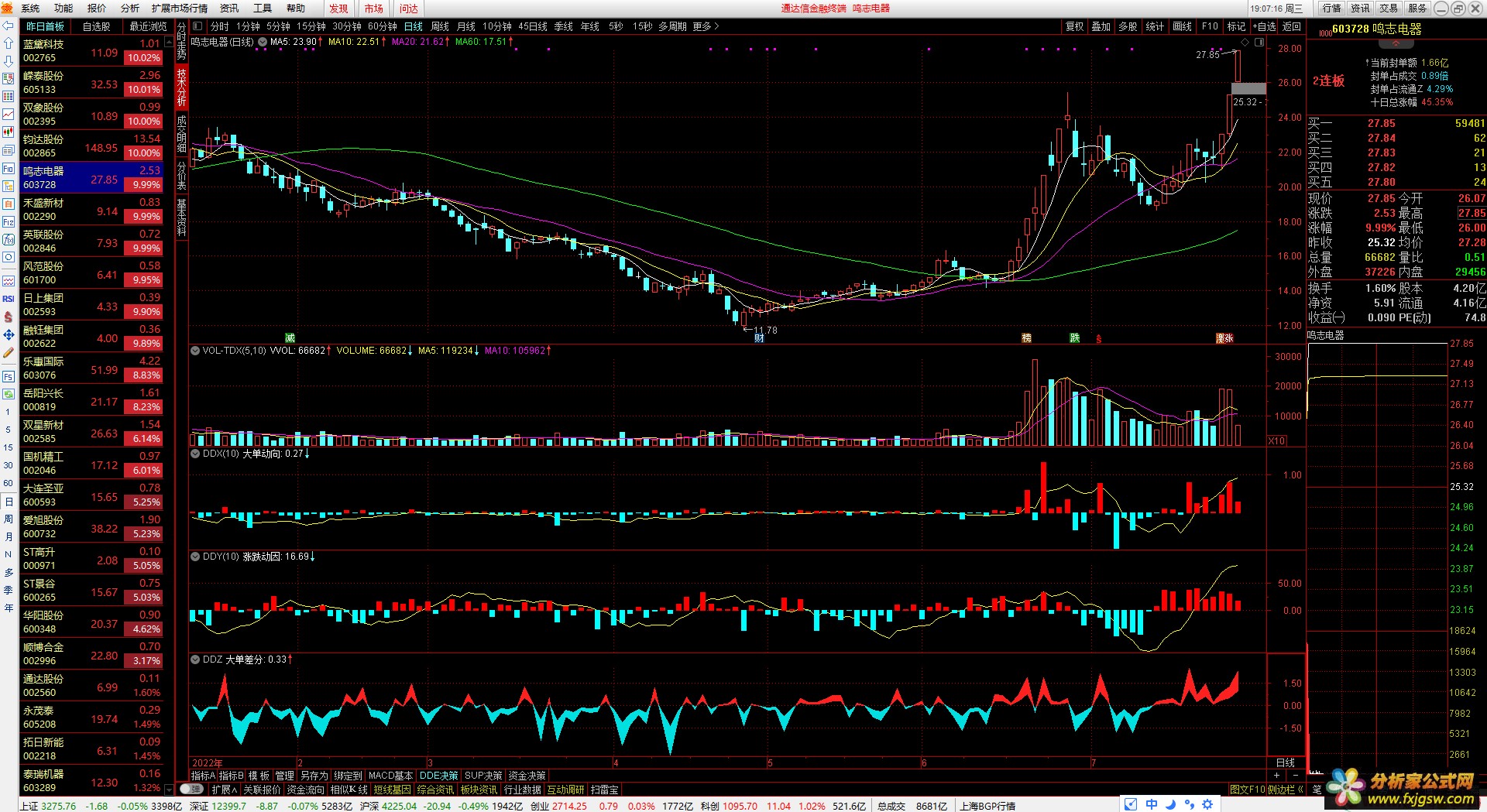Open the 成交明细 vertical tab
This screenshot has width=1487, height=812.
(x=182, y=133)
